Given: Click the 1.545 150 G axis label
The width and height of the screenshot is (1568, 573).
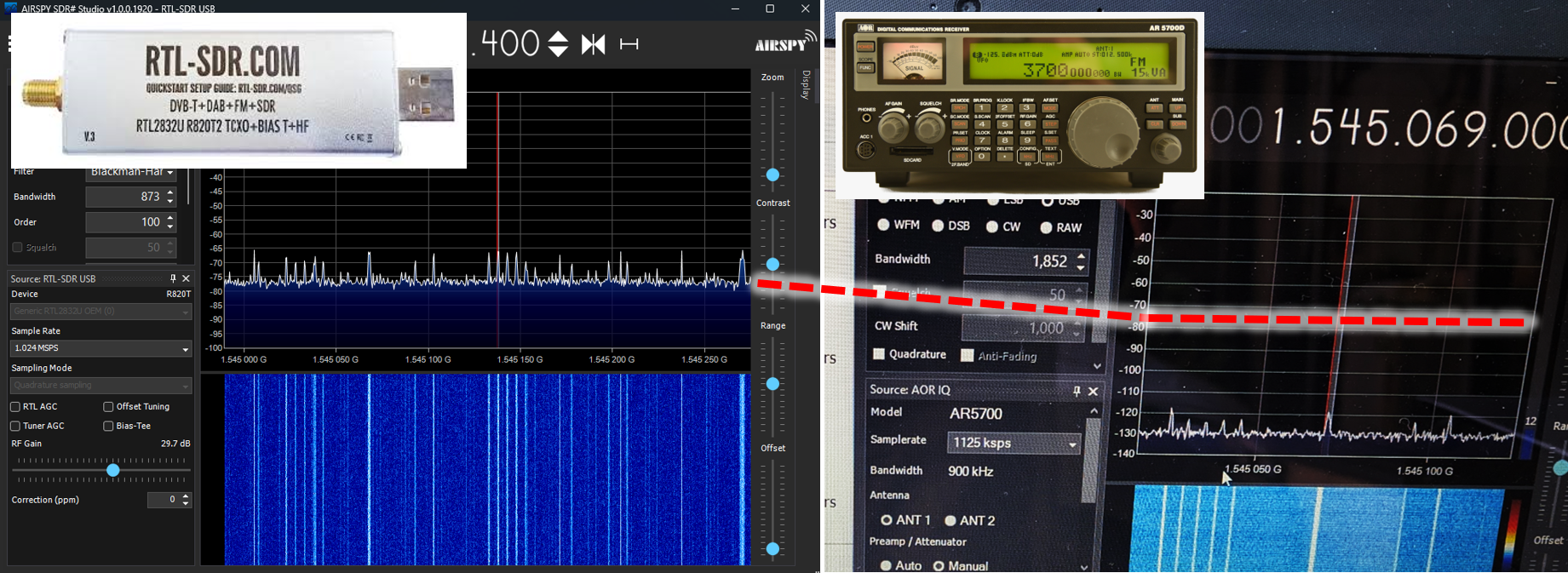Looking at the screenshot, I should pos(519,359).
